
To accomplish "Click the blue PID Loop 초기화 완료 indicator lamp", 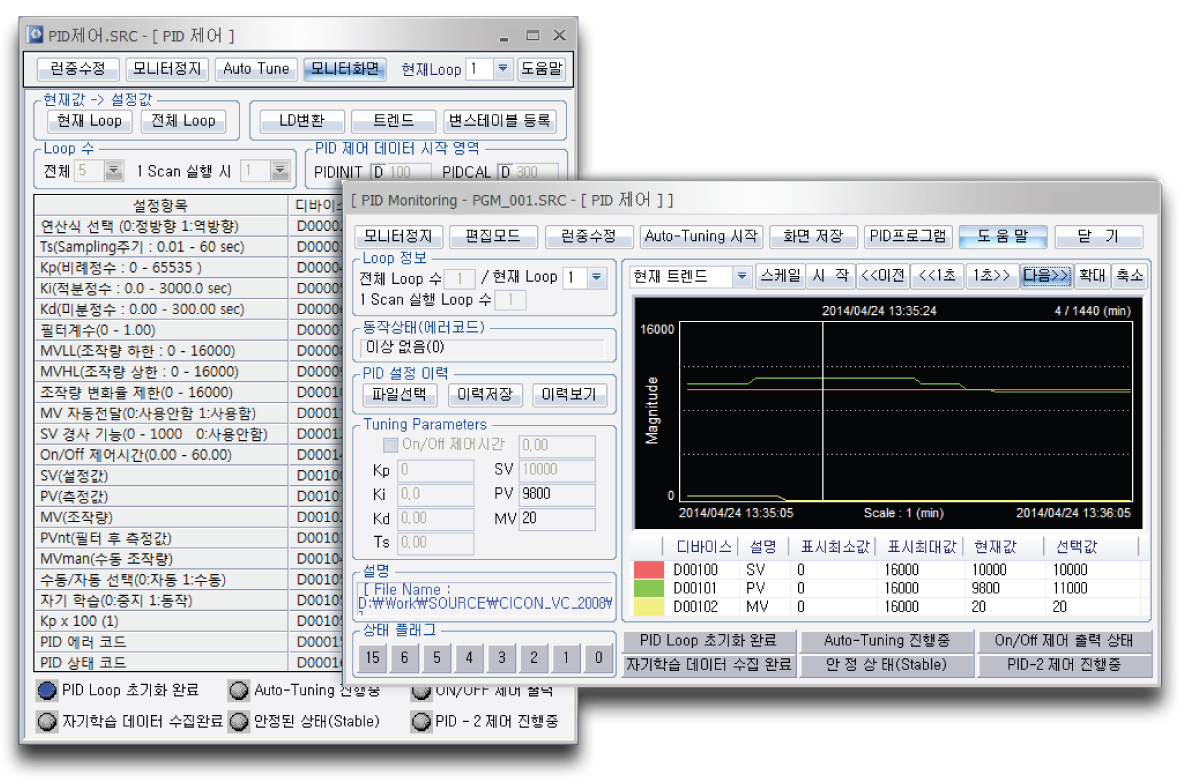I will [x=47, y=690].
